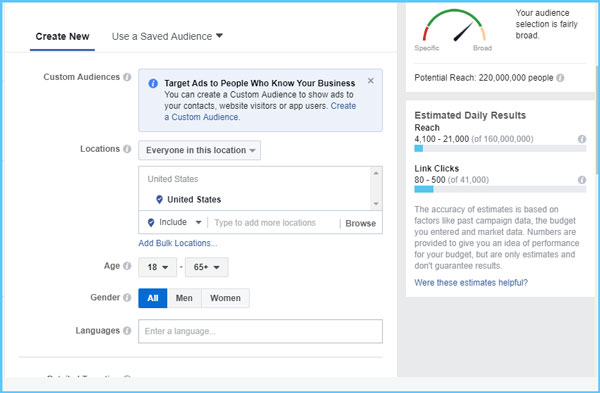The width and height of the screenshot is (600, 393).
Task: Click the Enter a language input field
Action: (x=260, y=331)
